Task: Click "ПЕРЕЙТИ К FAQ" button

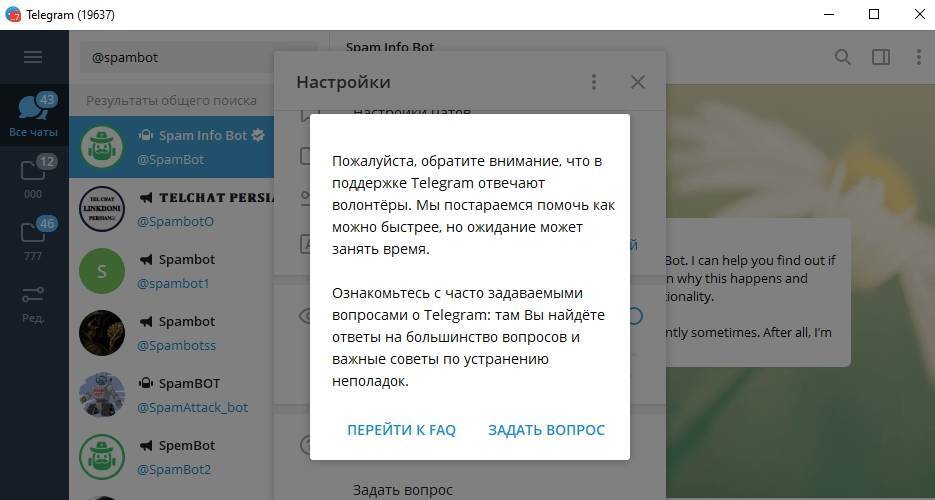Action: pos(401,430)
